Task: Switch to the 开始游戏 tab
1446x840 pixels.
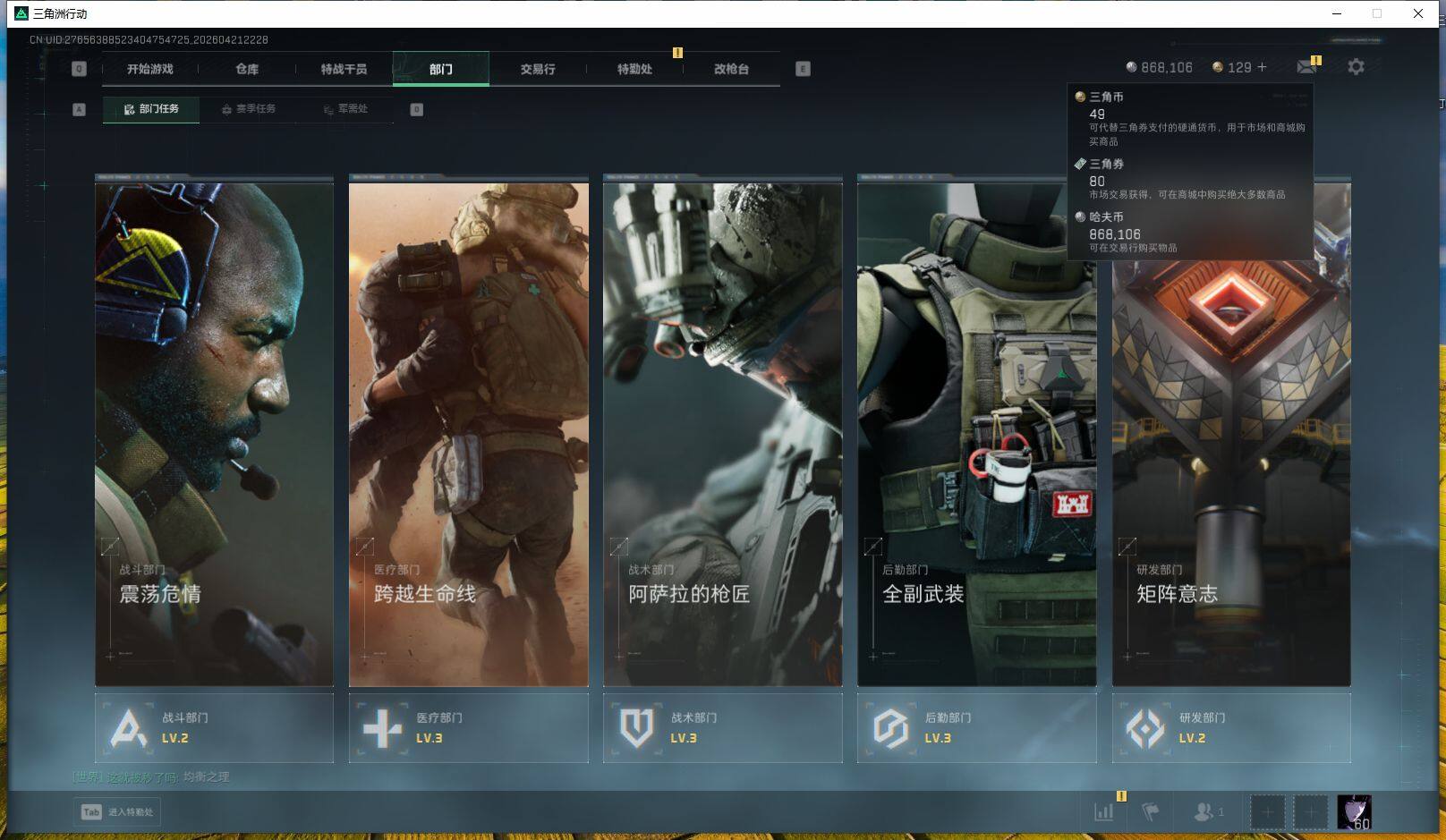Action: (x=149, y=69)
